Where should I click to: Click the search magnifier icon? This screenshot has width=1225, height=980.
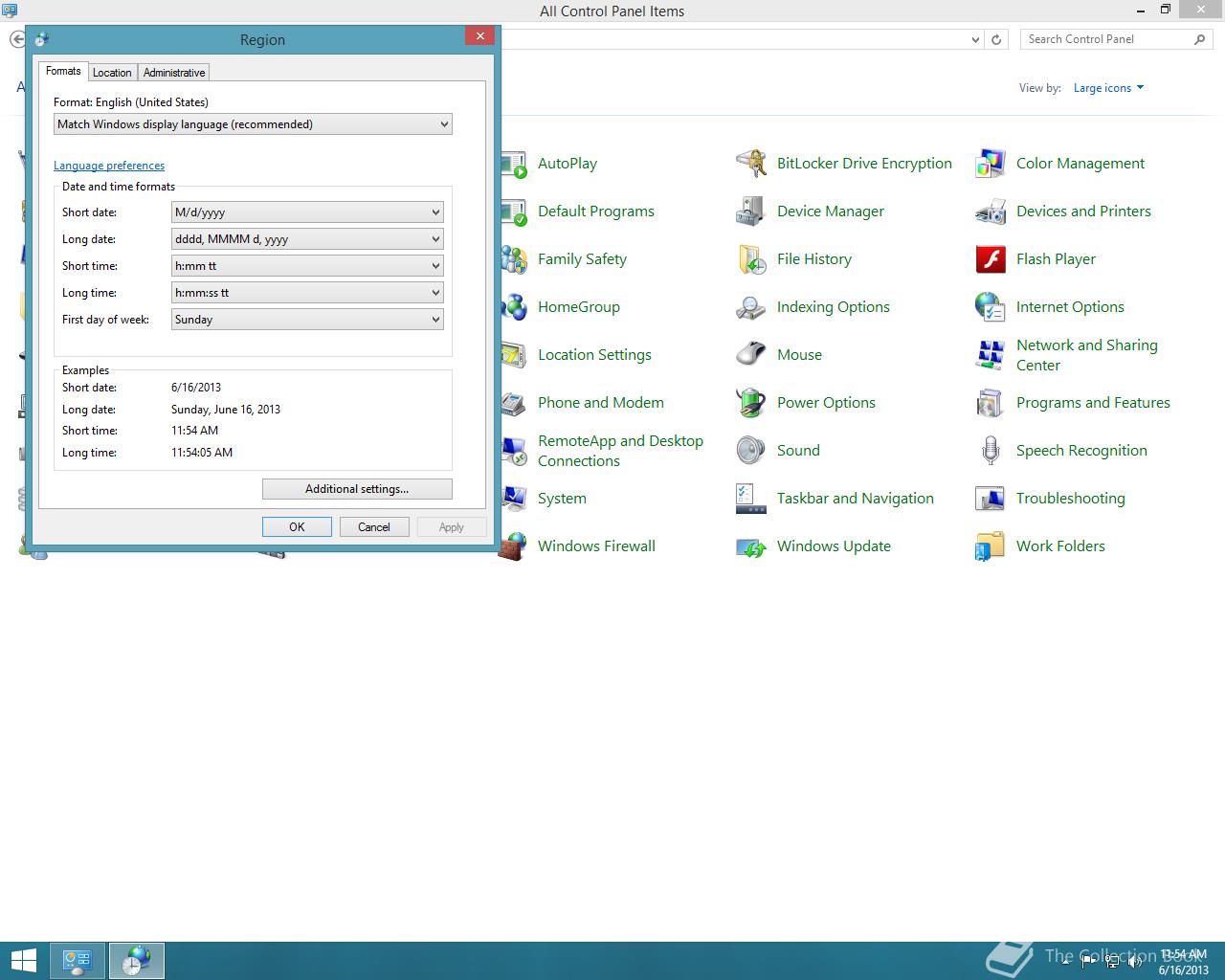(1199, 39)
